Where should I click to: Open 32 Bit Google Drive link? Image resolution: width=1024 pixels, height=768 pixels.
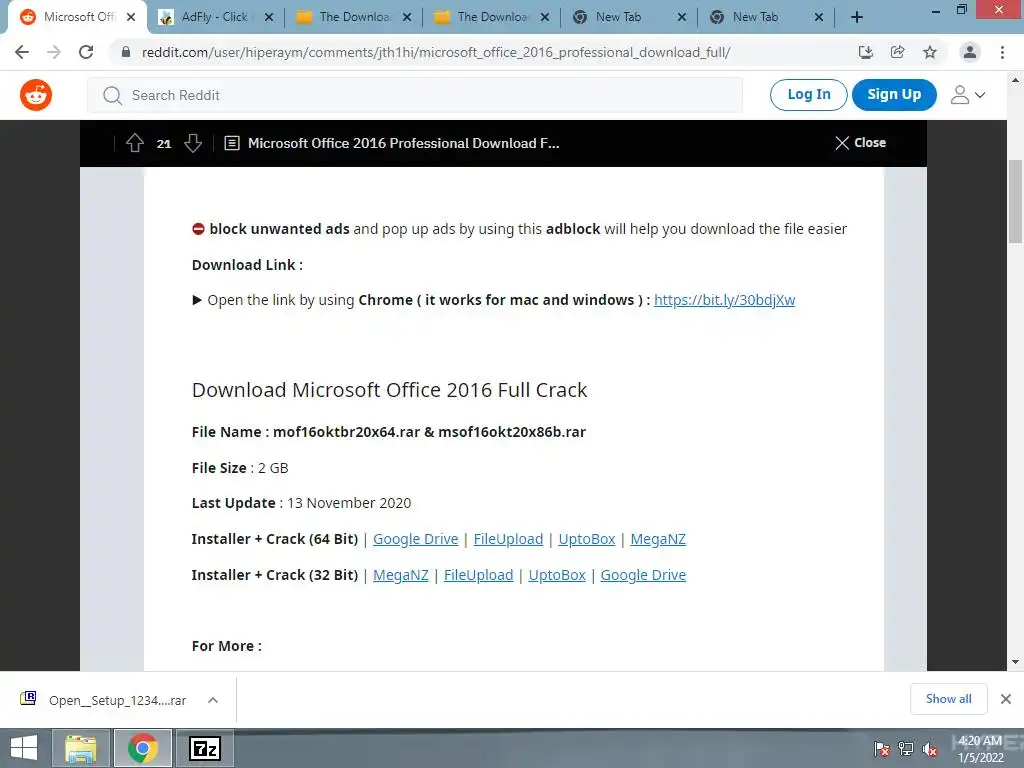(643, 575)
